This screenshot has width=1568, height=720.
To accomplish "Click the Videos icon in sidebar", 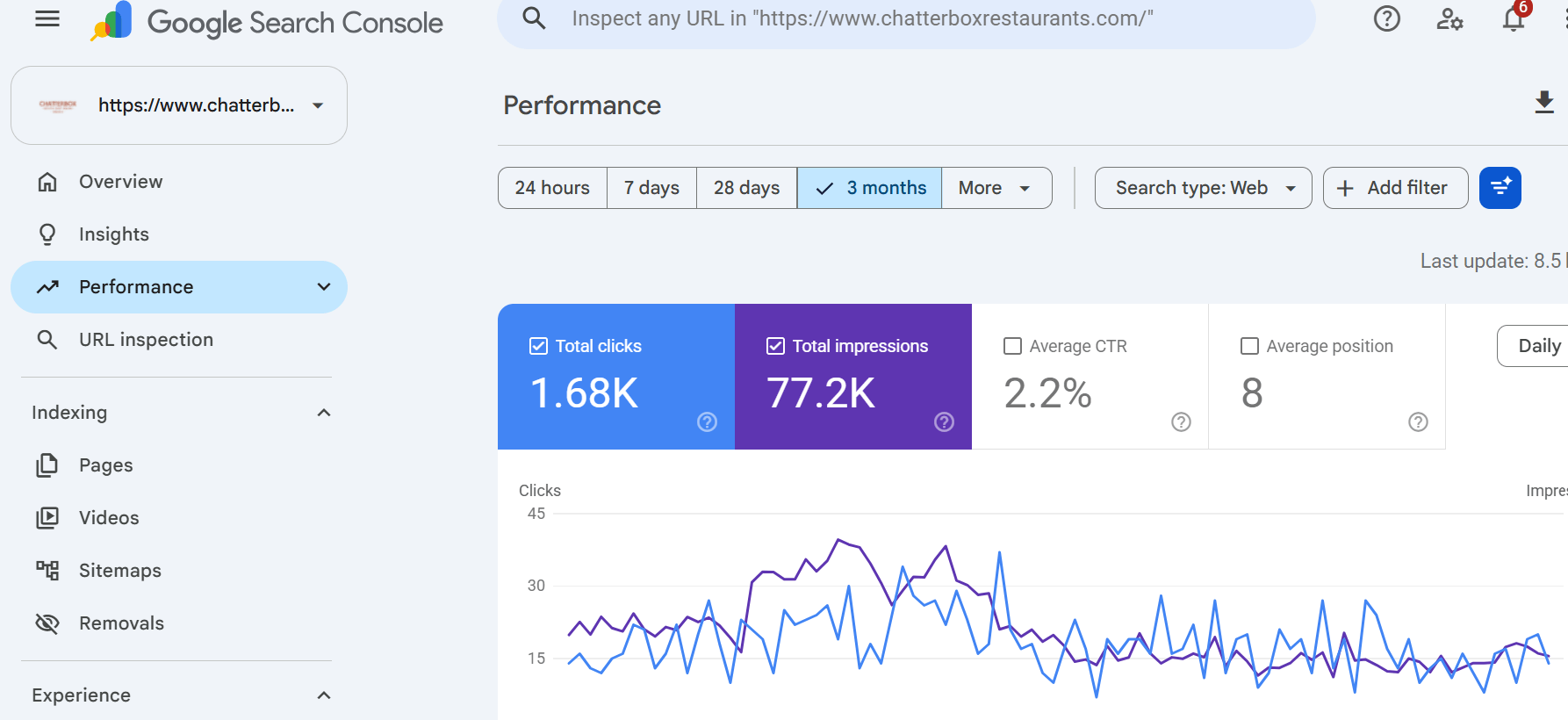I will click(x=47, y=518).
